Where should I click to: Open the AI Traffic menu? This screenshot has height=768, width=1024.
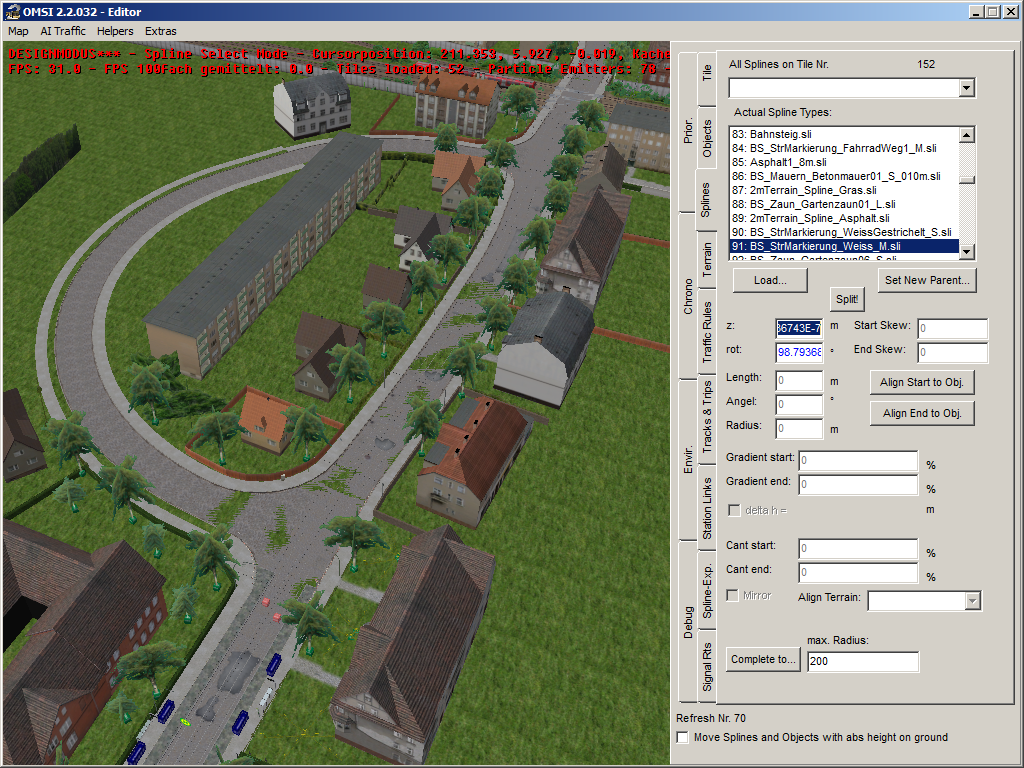tap(62, 31)
